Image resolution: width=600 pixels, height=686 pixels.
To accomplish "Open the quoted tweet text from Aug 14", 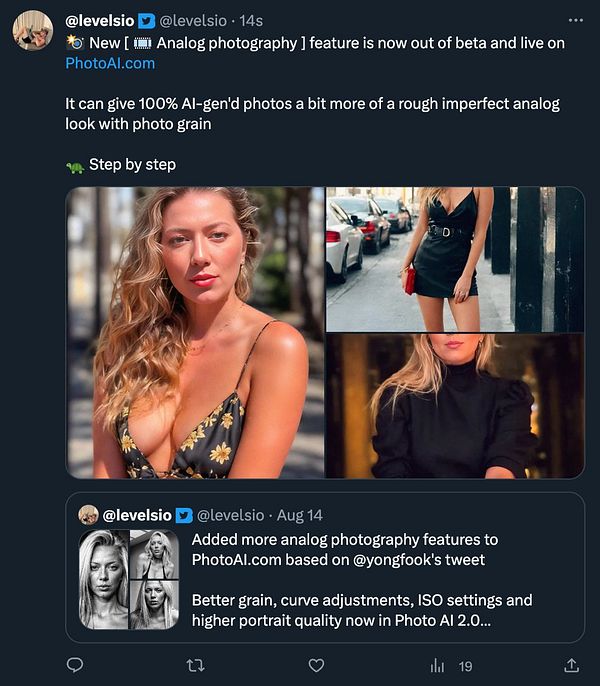I will (362, 580).
